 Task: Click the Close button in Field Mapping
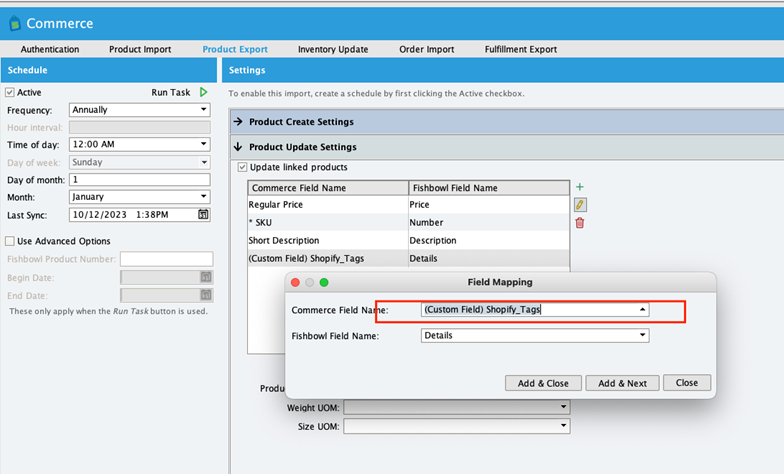tap(686, 382)
